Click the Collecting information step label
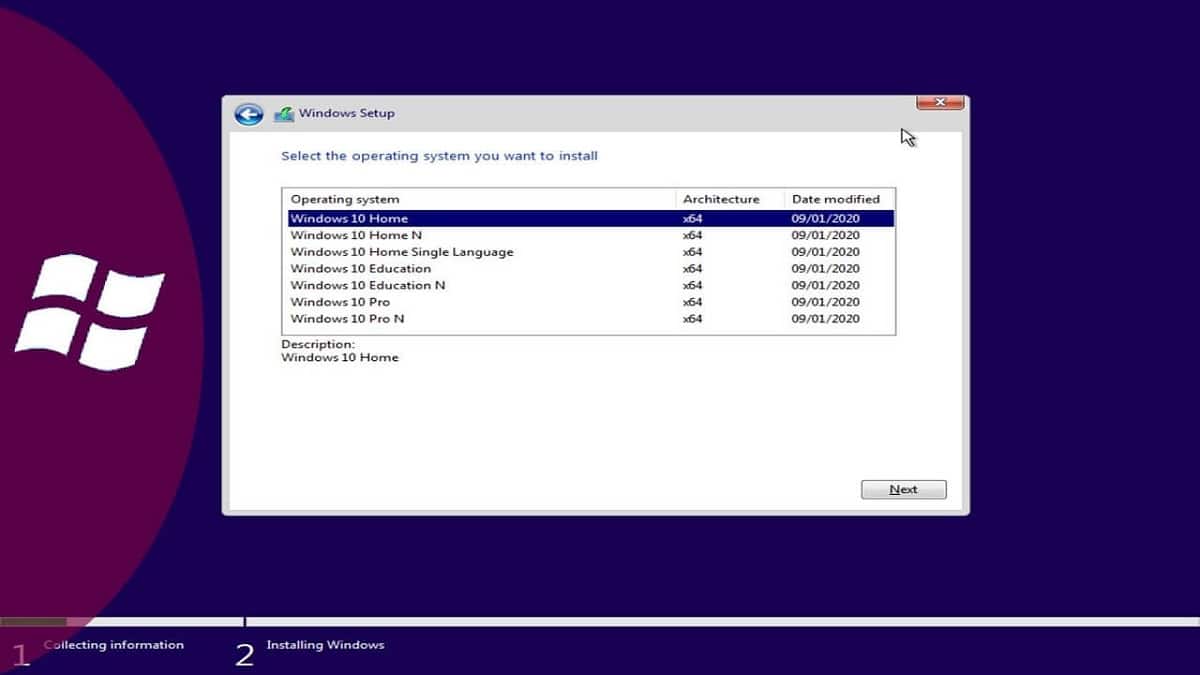The width and height of the screenshot is (1200, 675). tap(114, 645)
